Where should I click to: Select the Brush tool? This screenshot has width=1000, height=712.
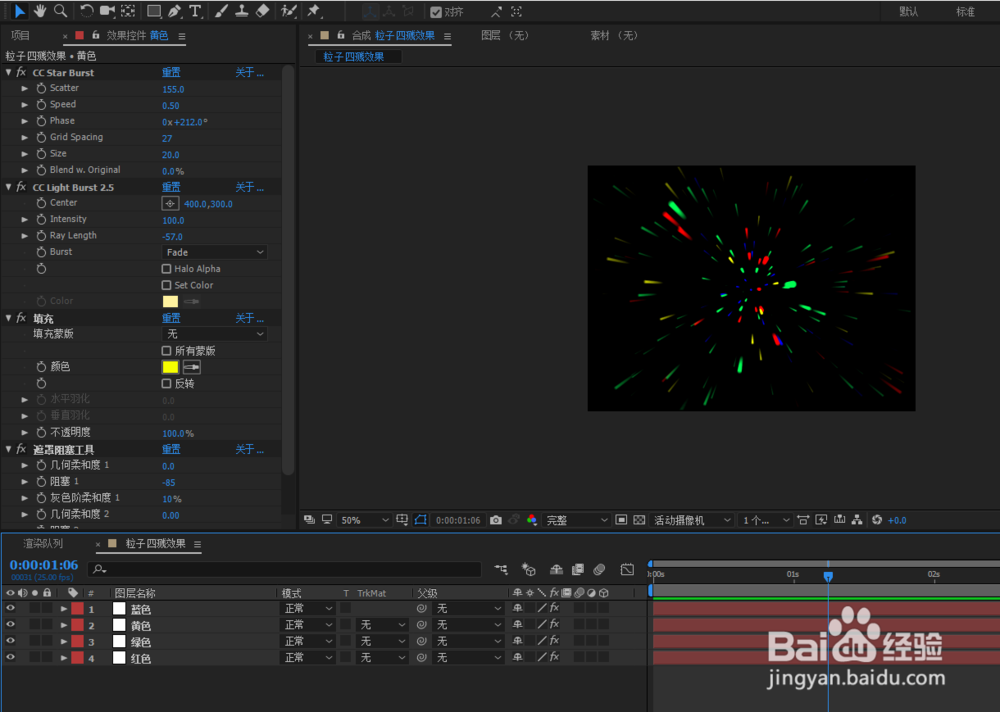pos(221,11)
